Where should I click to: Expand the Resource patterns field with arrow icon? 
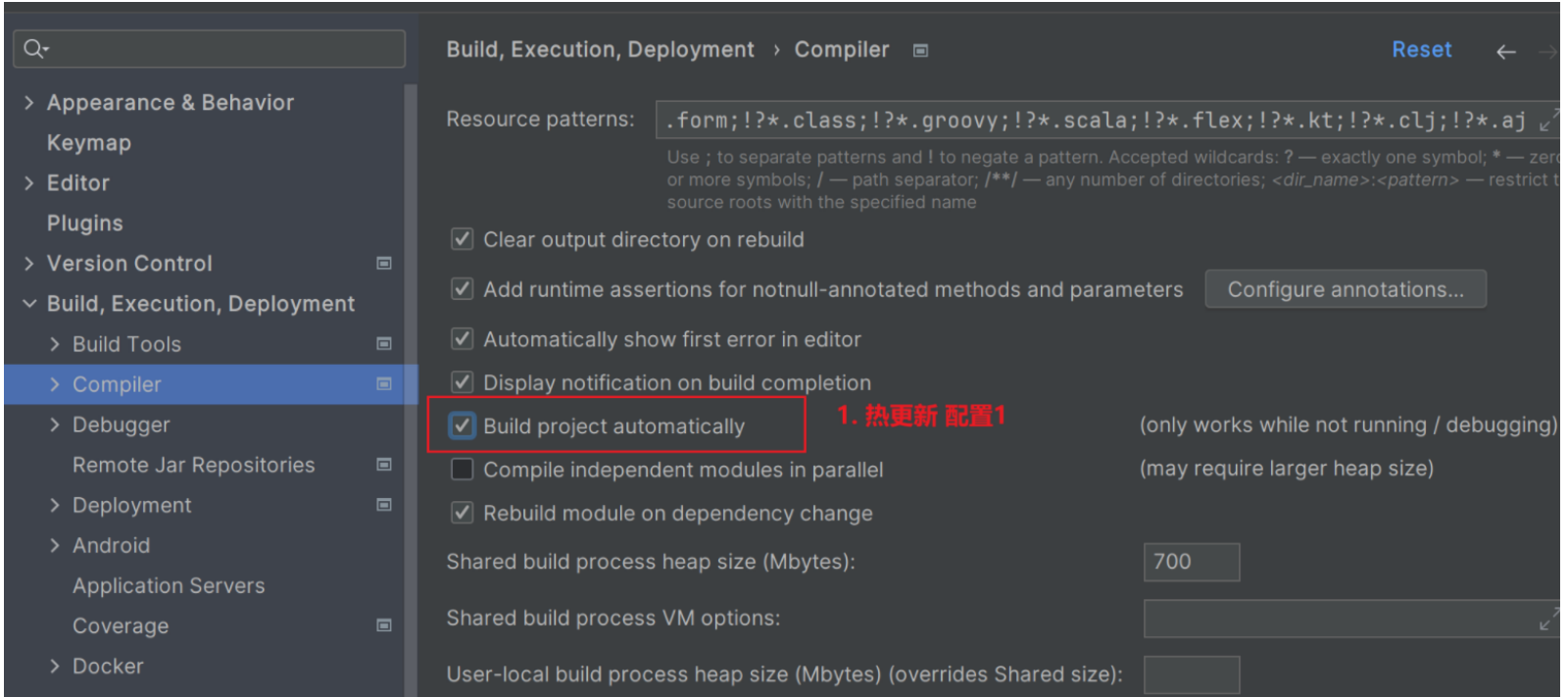[x=1547, y=121]
